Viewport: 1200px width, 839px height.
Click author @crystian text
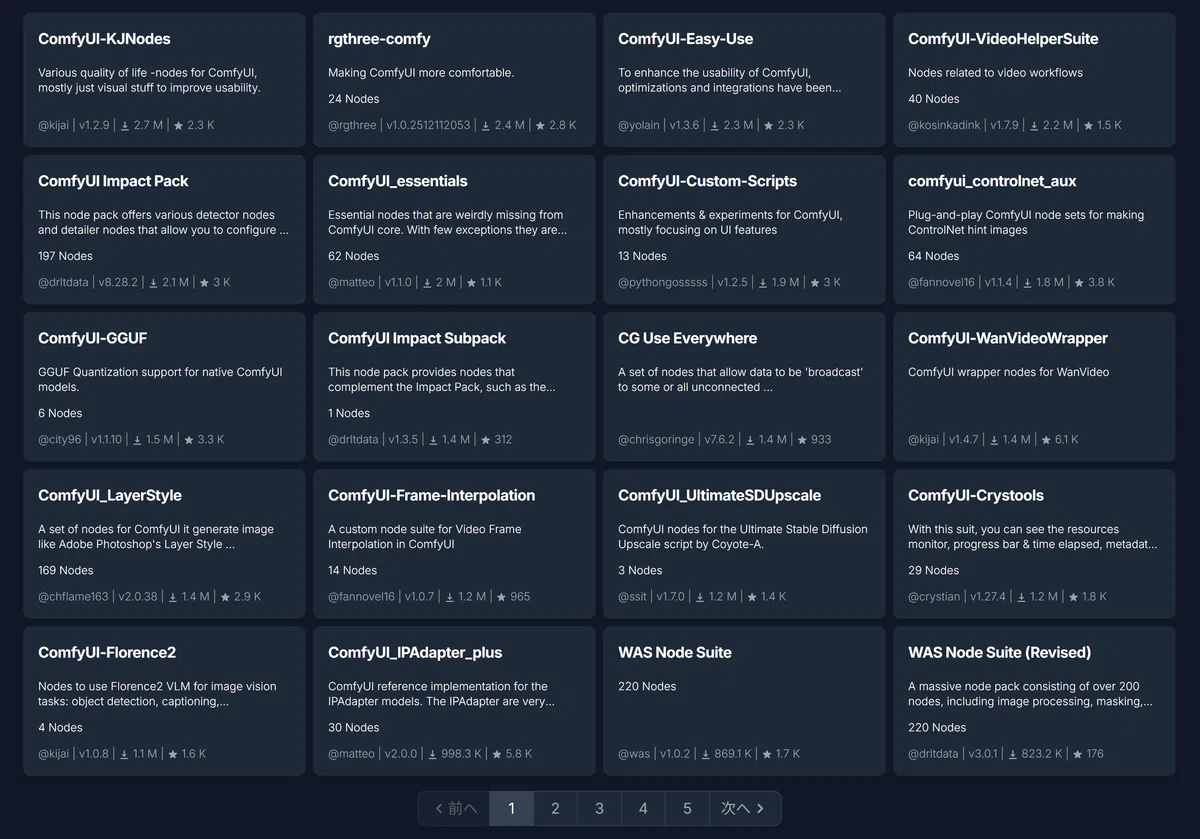click(934, 597)
